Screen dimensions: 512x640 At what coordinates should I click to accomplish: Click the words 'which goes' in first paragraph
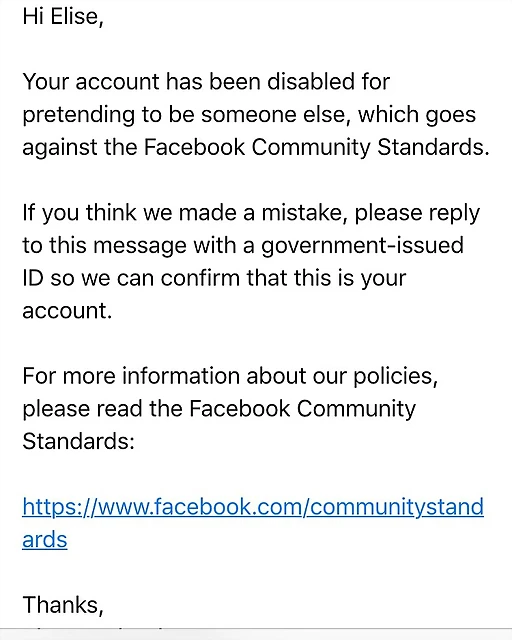click(417, 115)
